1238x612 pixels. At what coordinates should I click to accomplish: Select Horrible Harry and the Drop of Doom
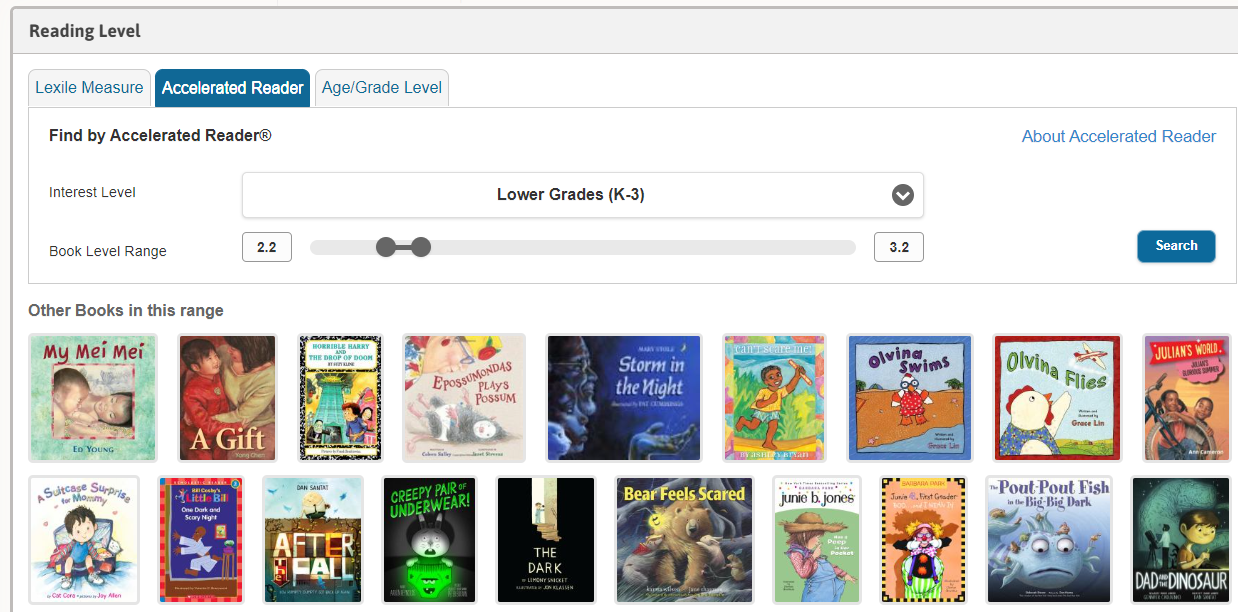pos(340,398)
